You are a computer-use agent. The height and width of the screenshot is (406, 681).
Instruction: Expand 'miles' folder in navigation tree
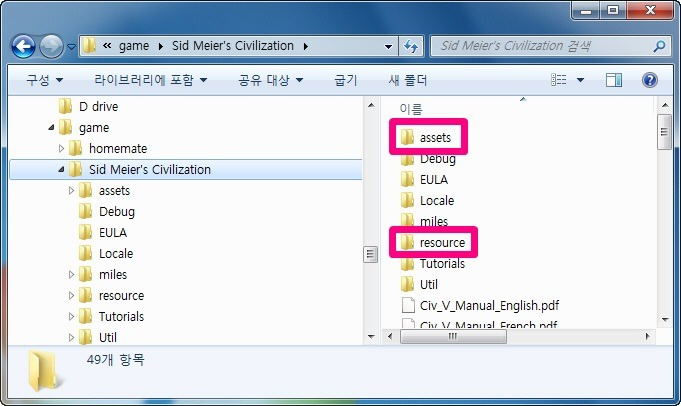71,274
